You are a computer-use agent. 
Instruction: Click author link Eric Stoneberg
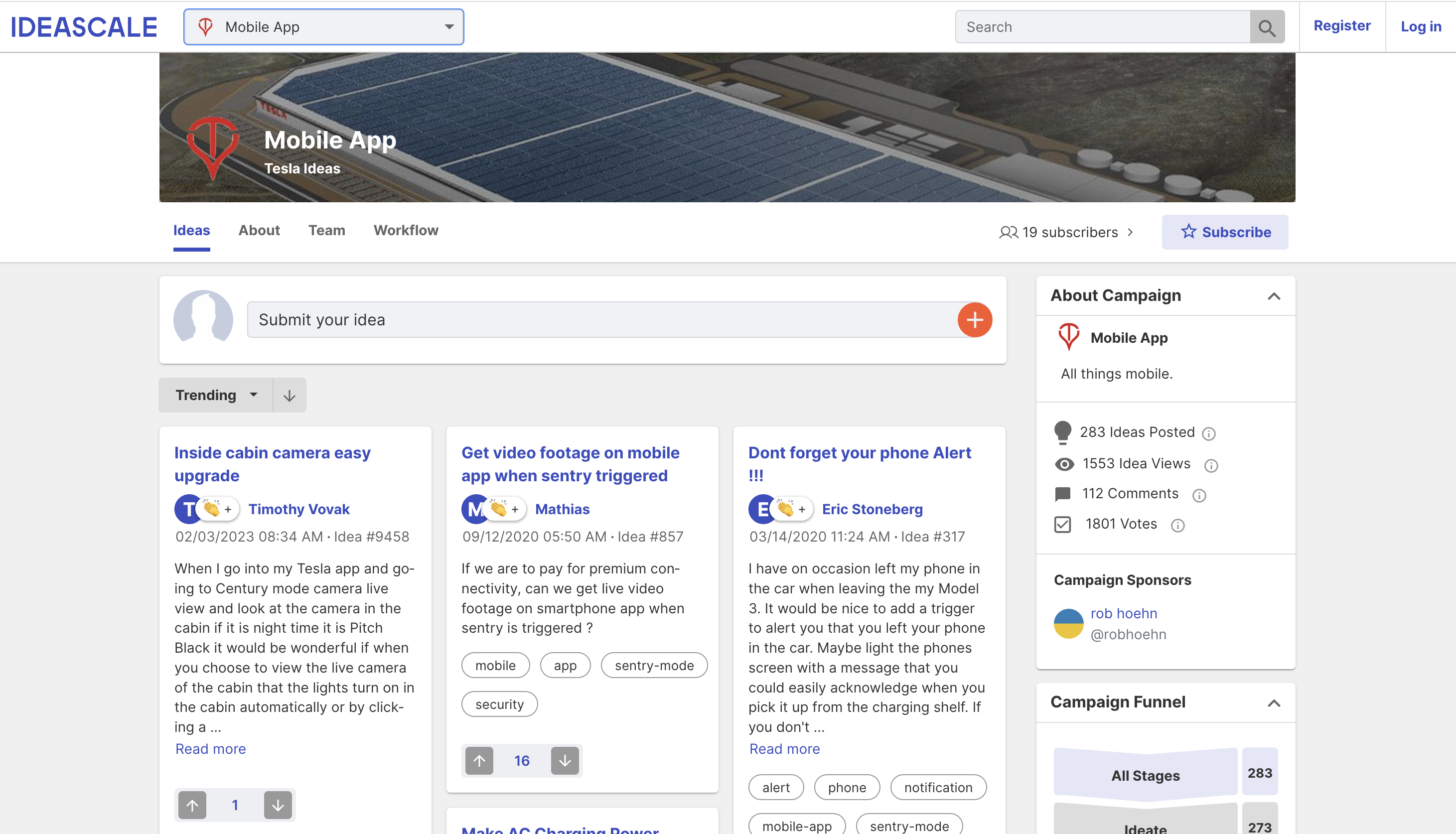pyautogui.click(x=872, y=509)
